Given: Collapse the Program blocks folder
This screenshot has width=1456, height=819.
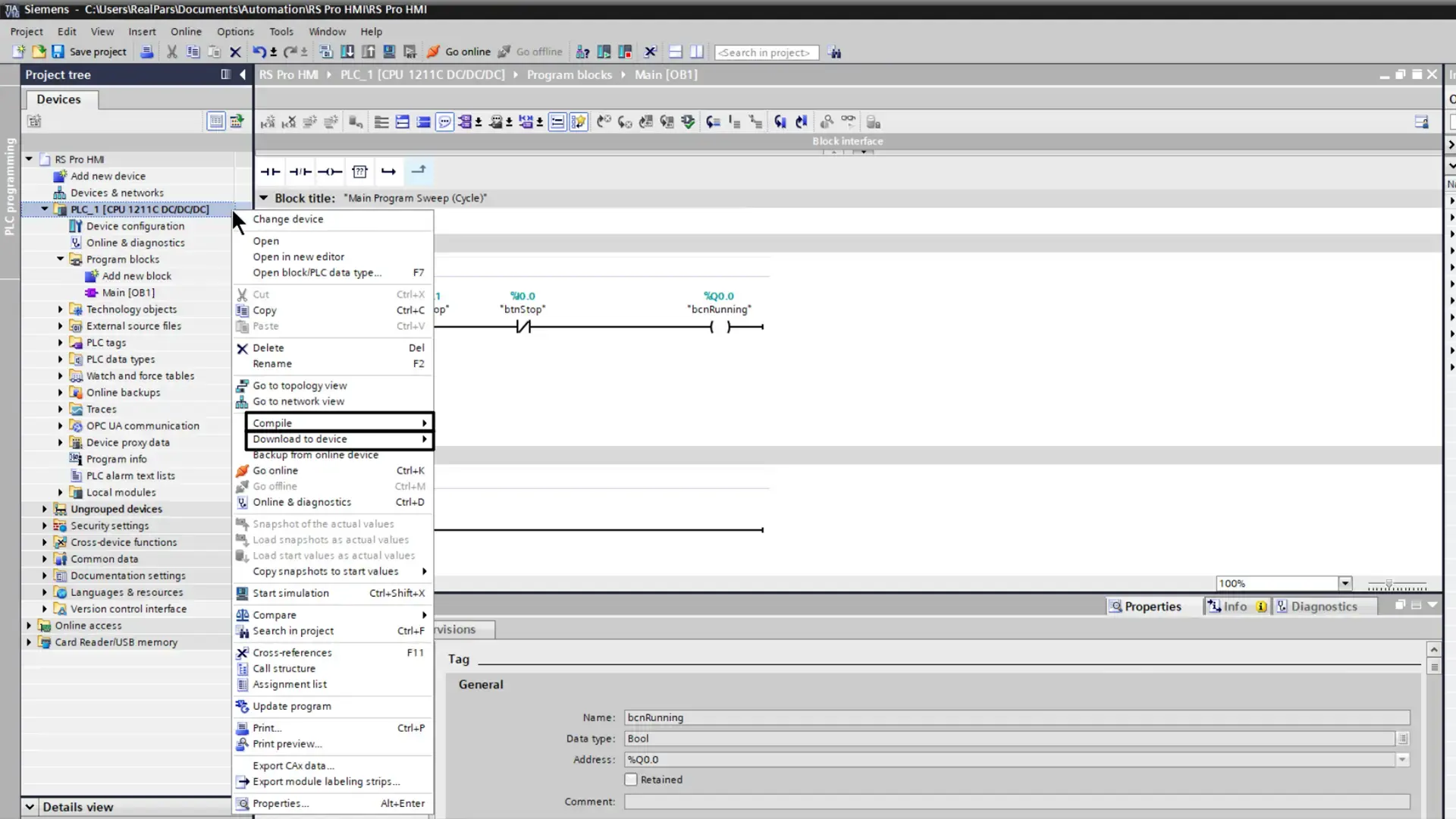Looking at the screenshot, I should tap(61, 259).
